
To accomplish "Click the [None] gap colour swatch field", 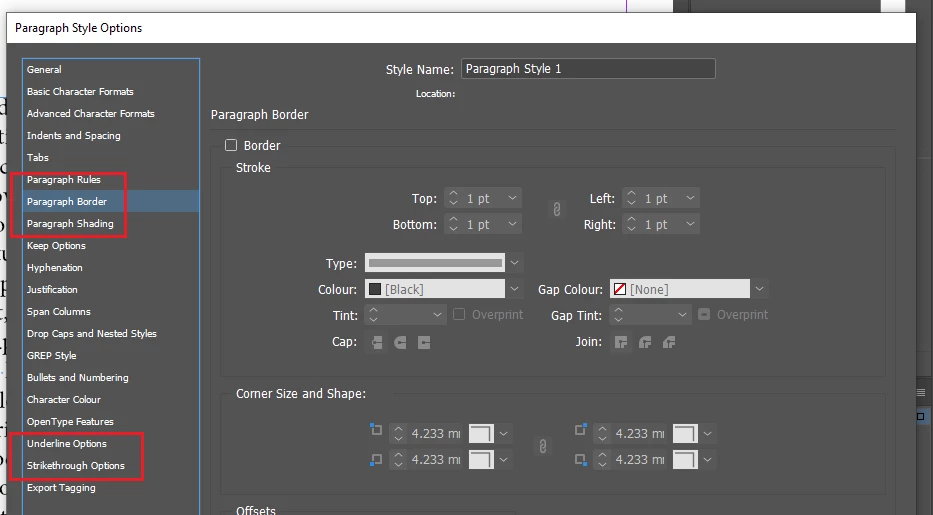I will click(x=680, y=289).
